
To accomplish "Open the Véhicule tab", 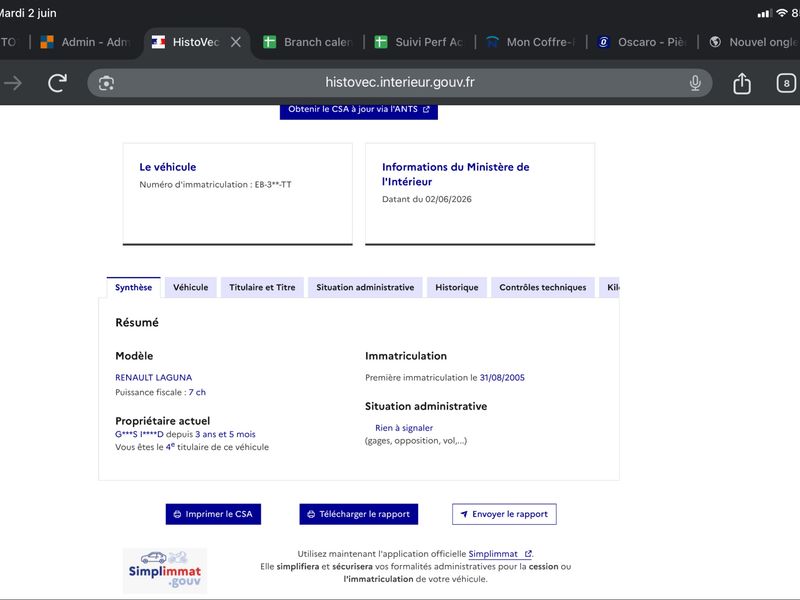I will pos(190,287).
